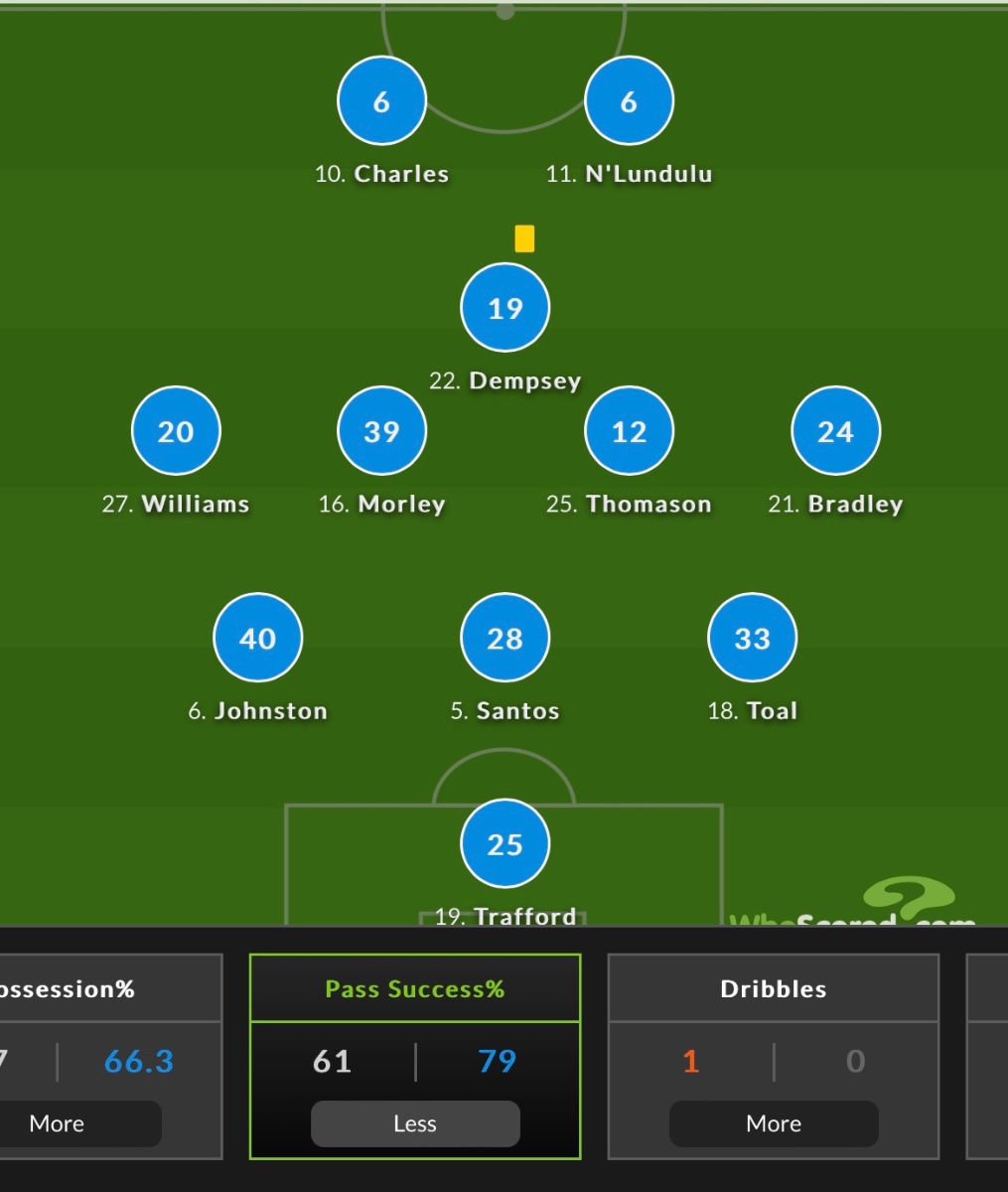Click Williams's player circle showing 20
The width and height of the screenshot is (1008, 1192).
176,431
